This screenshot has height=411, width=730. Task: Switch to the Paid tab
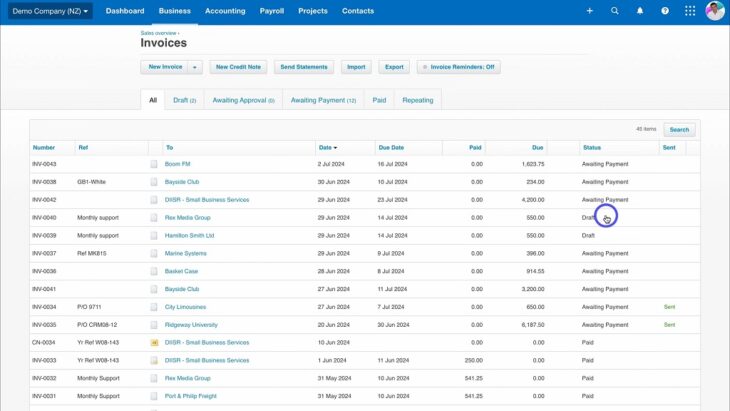[379, 100]
